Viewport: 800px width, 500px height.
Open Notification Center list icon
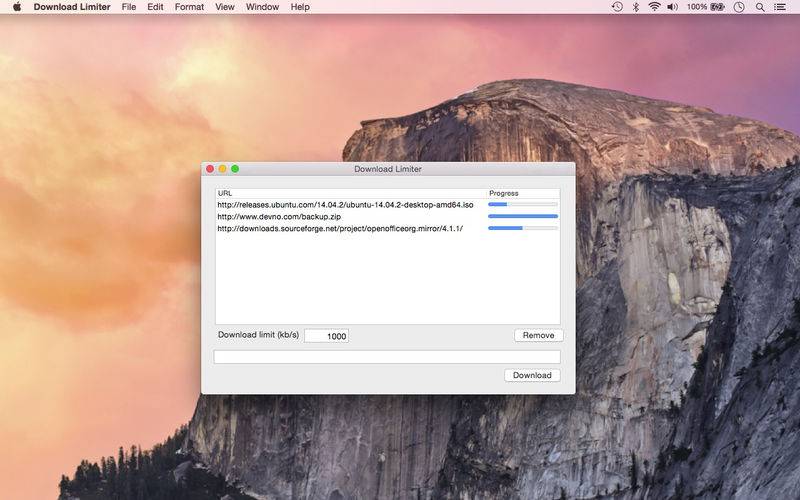pos(780,7)
